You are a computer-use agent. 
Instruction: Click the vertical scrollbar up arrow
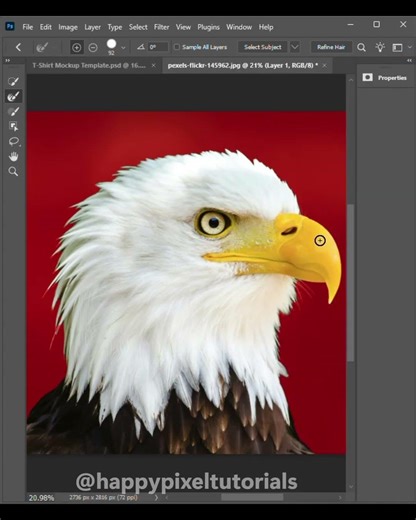pyautogui.click(x=351, y=80)
